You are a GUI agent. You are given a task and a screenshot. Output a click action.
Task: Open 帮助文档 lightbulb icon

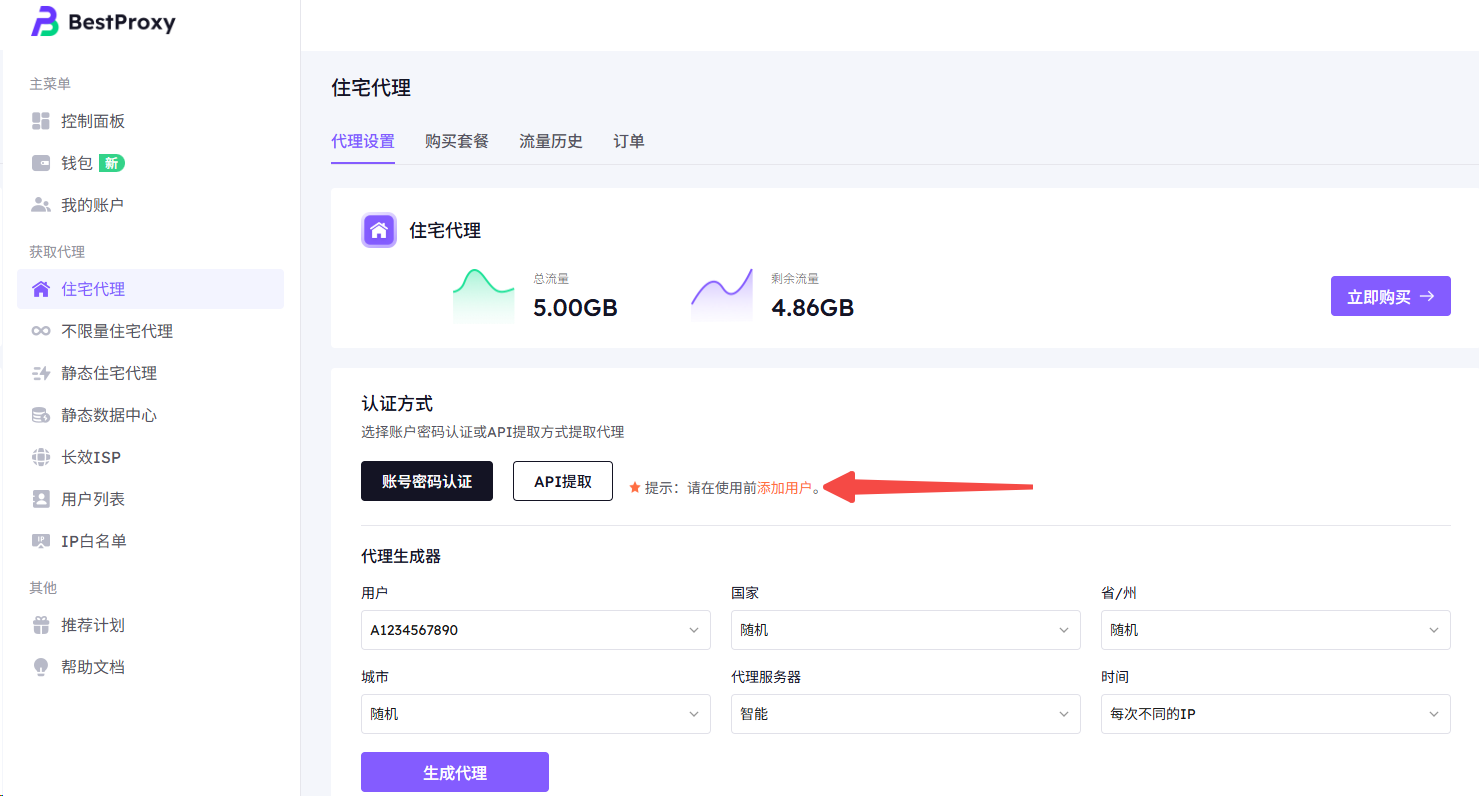tap(41, 667)
